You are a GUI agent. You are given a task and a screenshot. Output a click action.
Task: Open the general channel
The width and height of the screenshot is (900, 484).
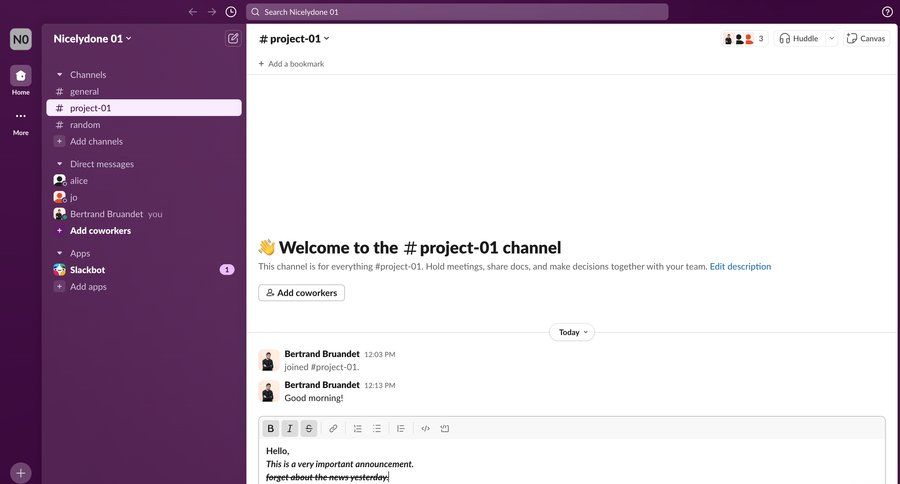[x=143, y=91]
